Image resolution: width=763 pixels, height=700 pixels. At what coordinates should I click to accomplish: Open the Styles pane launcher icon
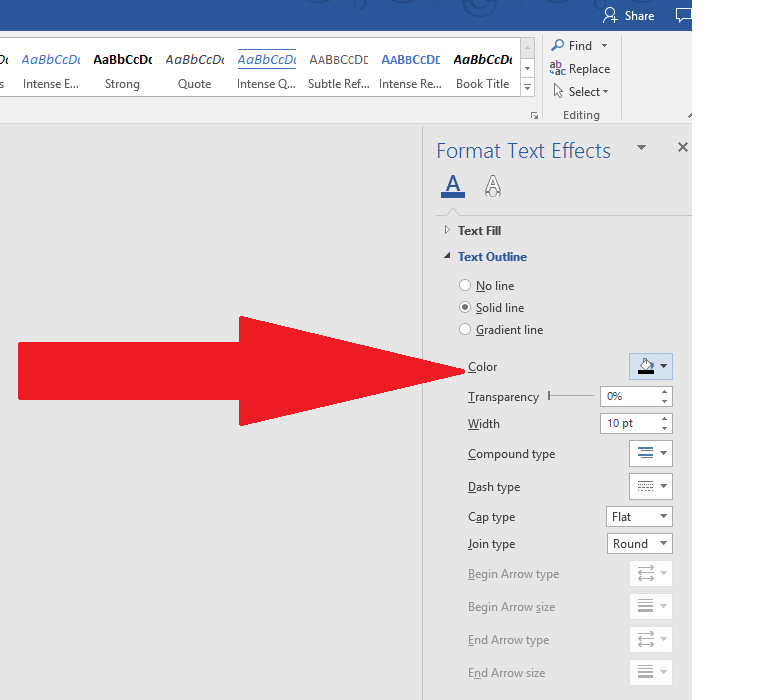click(x=534, y=115)
